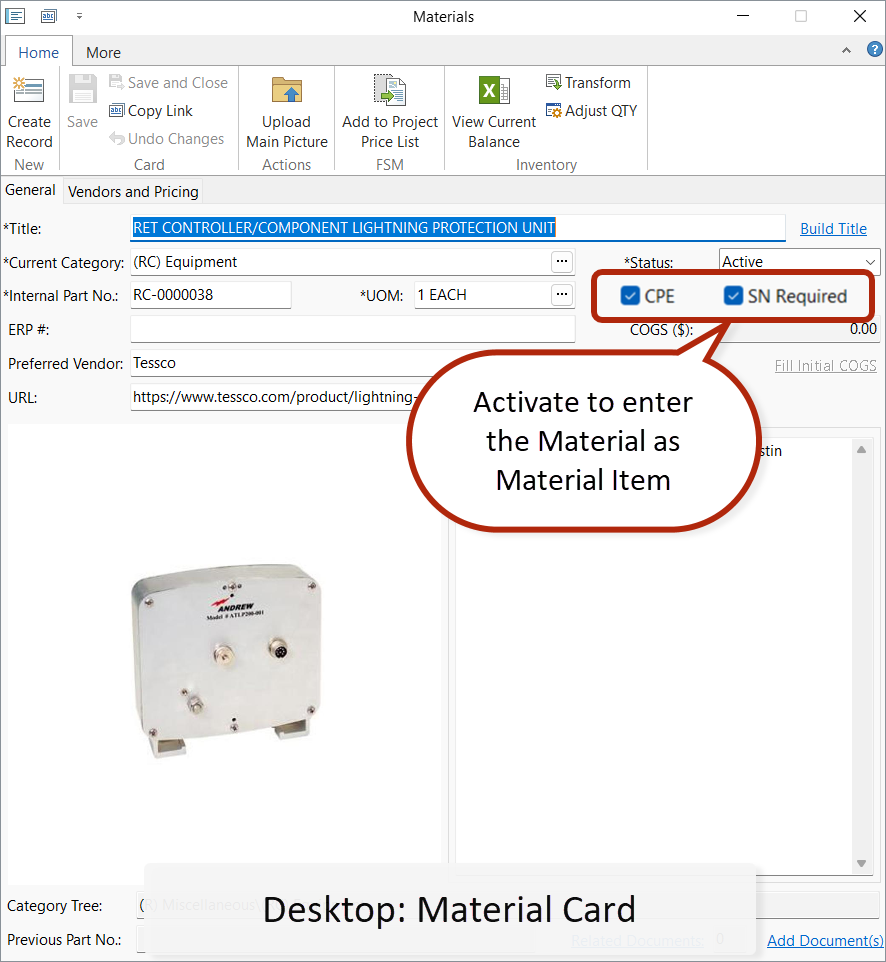Click the Build Title link

click(833, 229)
